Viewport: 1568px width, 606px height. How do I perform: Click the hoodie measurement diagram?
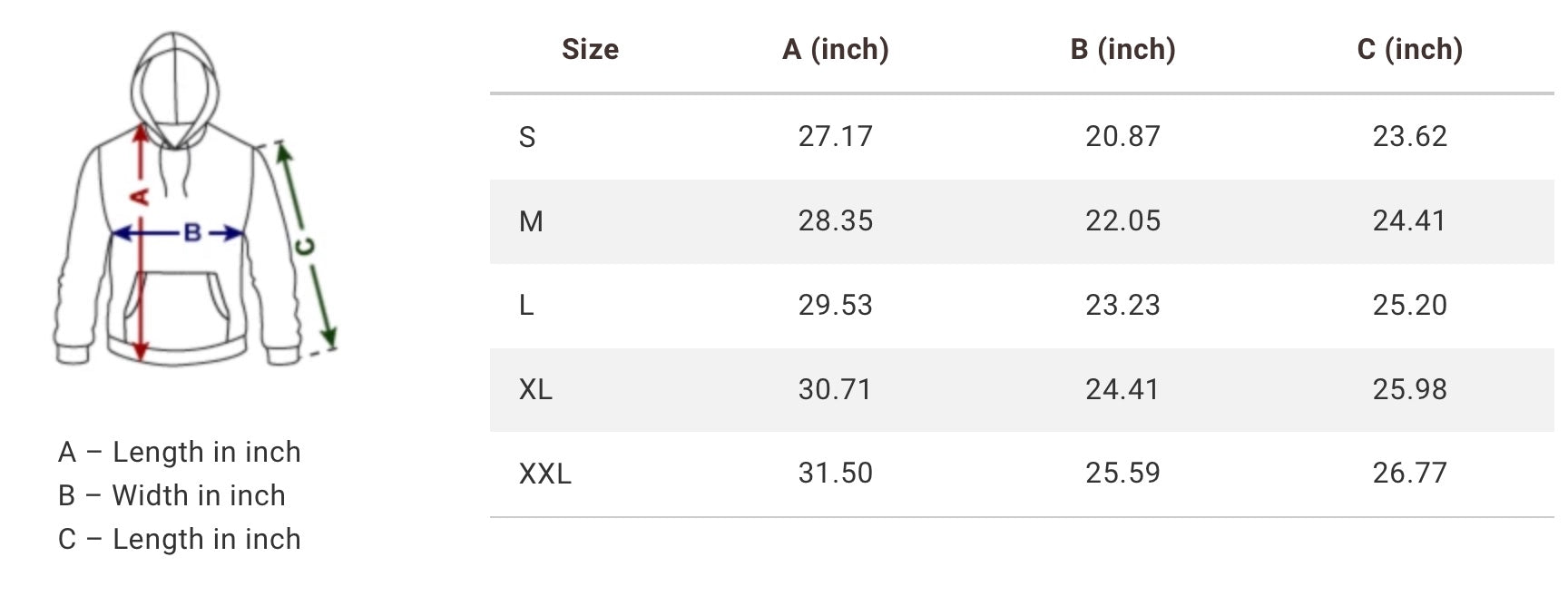tap(195, 200)
